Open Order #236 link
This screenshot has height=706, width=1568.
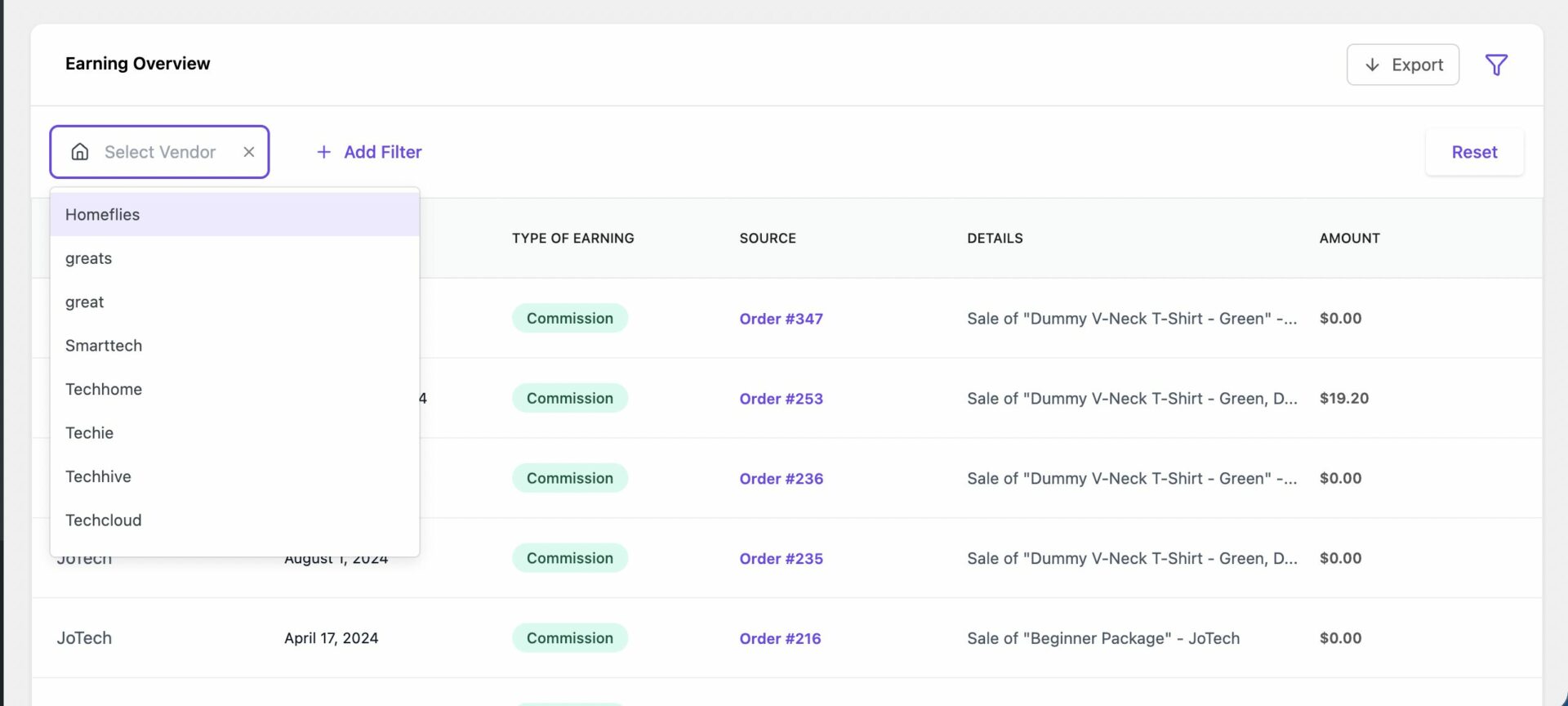click(x=781, y=479)
